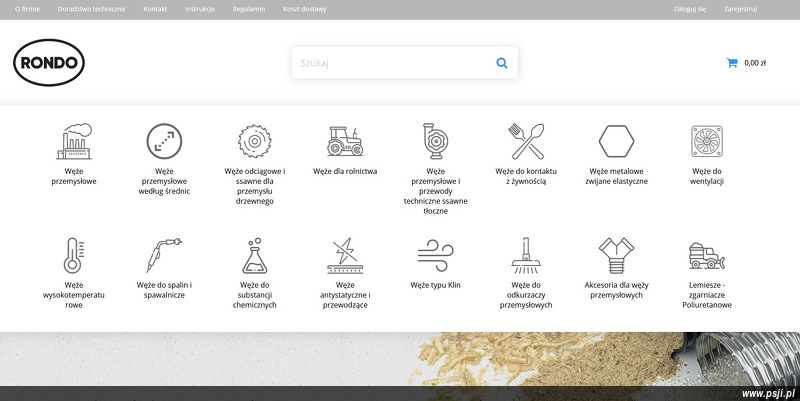
Task: Click the magnifier search icon
Action: tap(502, 63)
